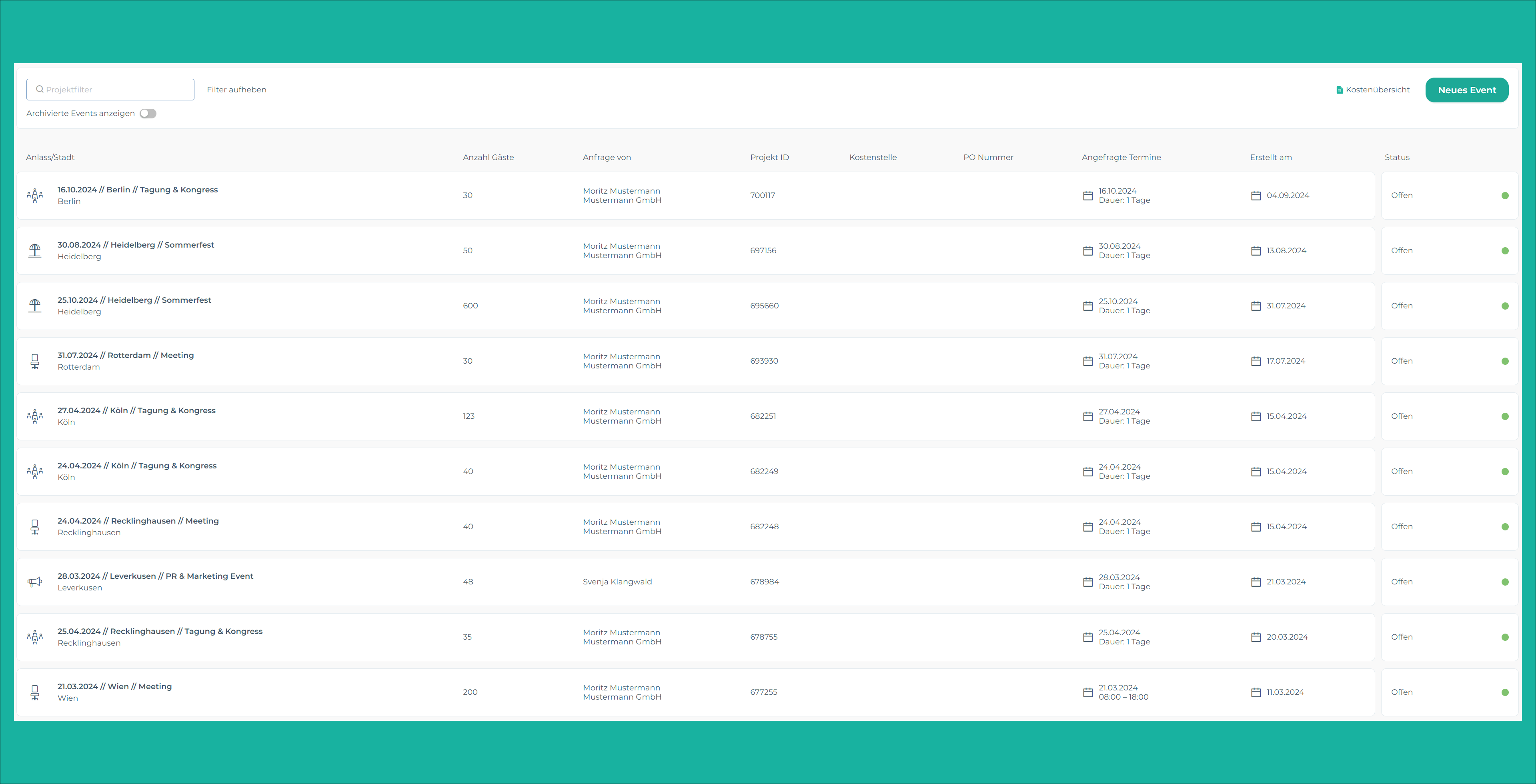
Task: Click green status dot for project 700117
Action: [1505, 196]
